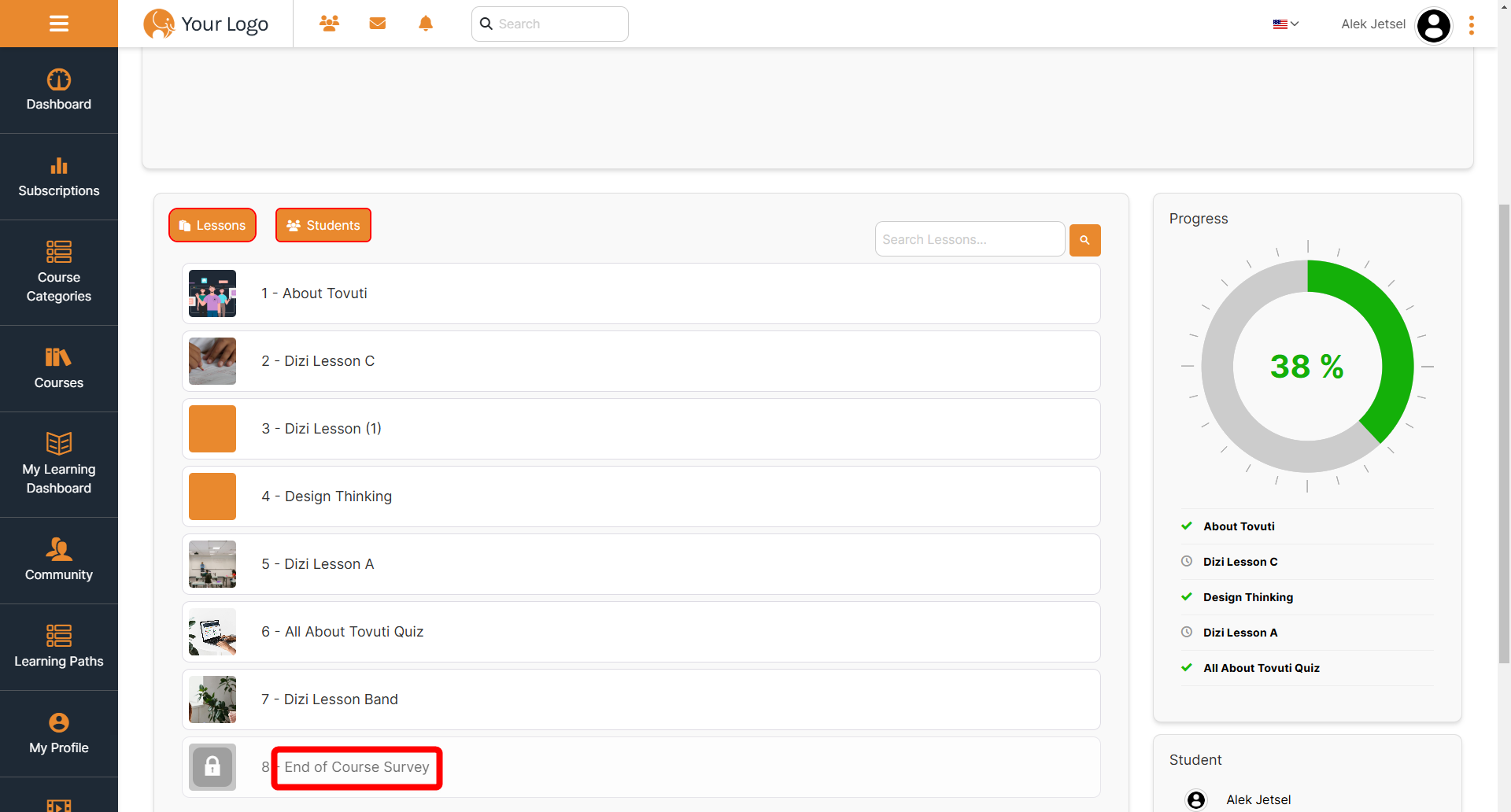Click the About Tovuti lesson thumbnail
Screen dimensions: 1511x812
(x=212, y=293)
